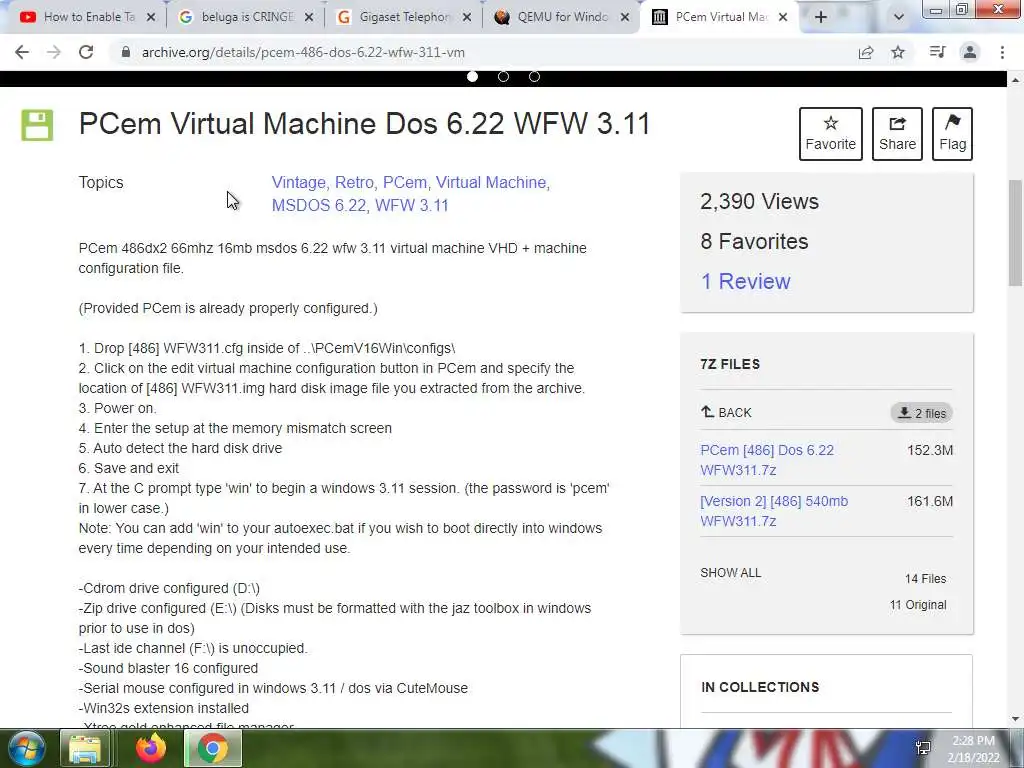Click the page scrollbar thumb
Image resolution: width=1024 pixels, height=768 pixels.
click(x=1015, y=232)
